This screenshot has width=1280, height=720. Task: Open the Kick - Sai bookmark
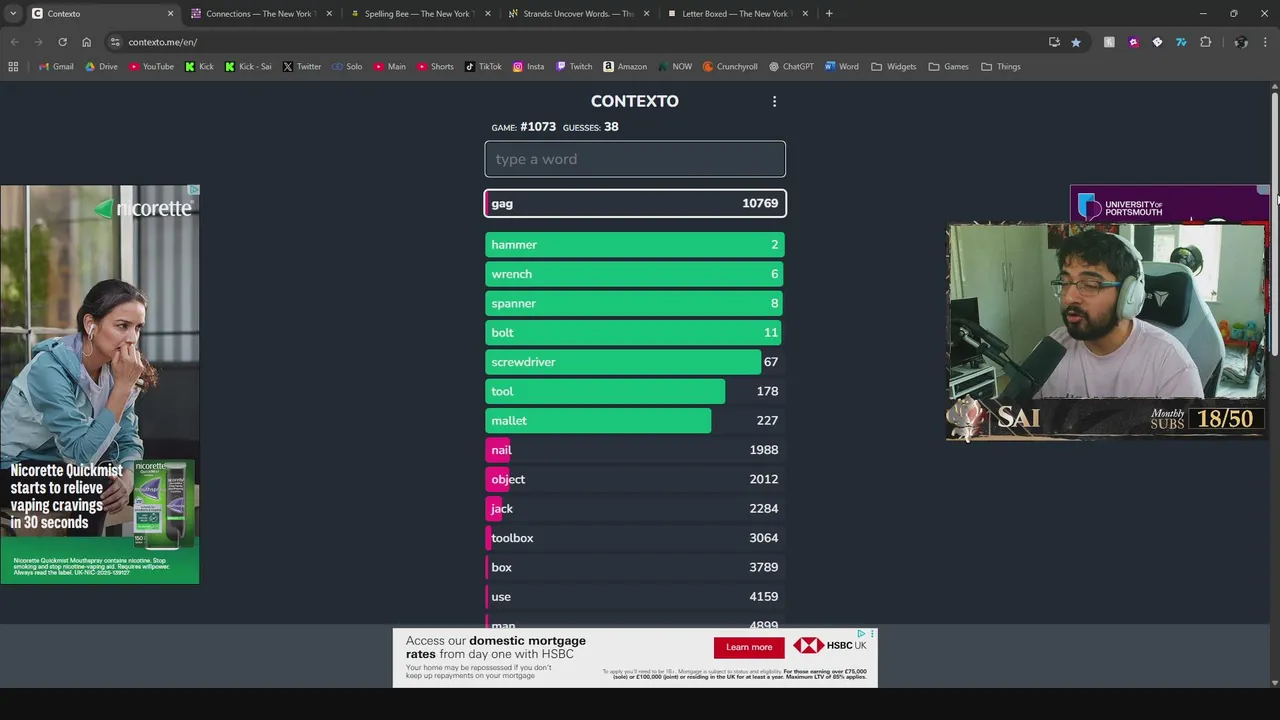pyautogui.click(x=248, y=67)
